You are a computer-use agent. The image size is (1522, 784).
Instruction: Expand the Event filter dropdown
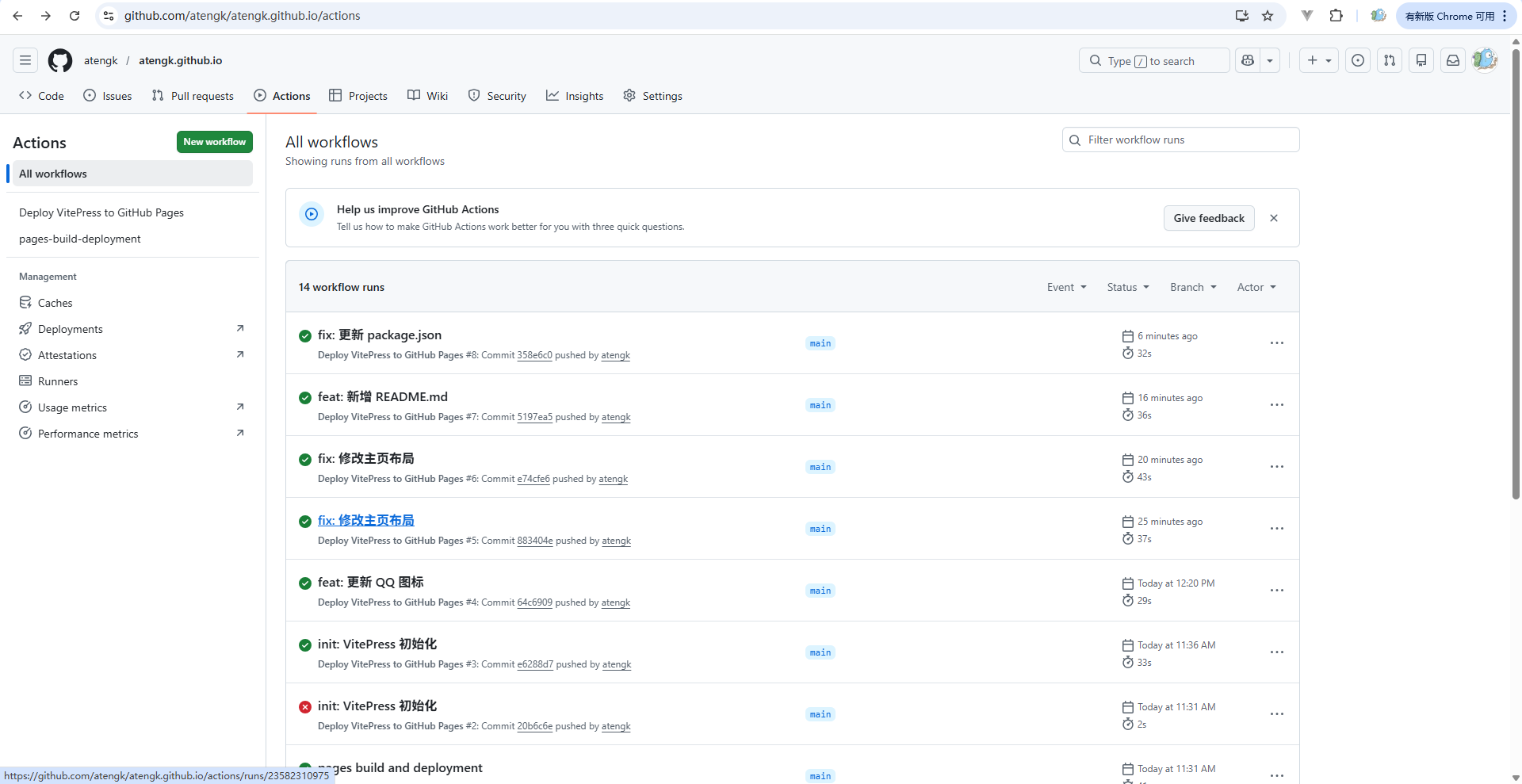tap(1066, 287)
